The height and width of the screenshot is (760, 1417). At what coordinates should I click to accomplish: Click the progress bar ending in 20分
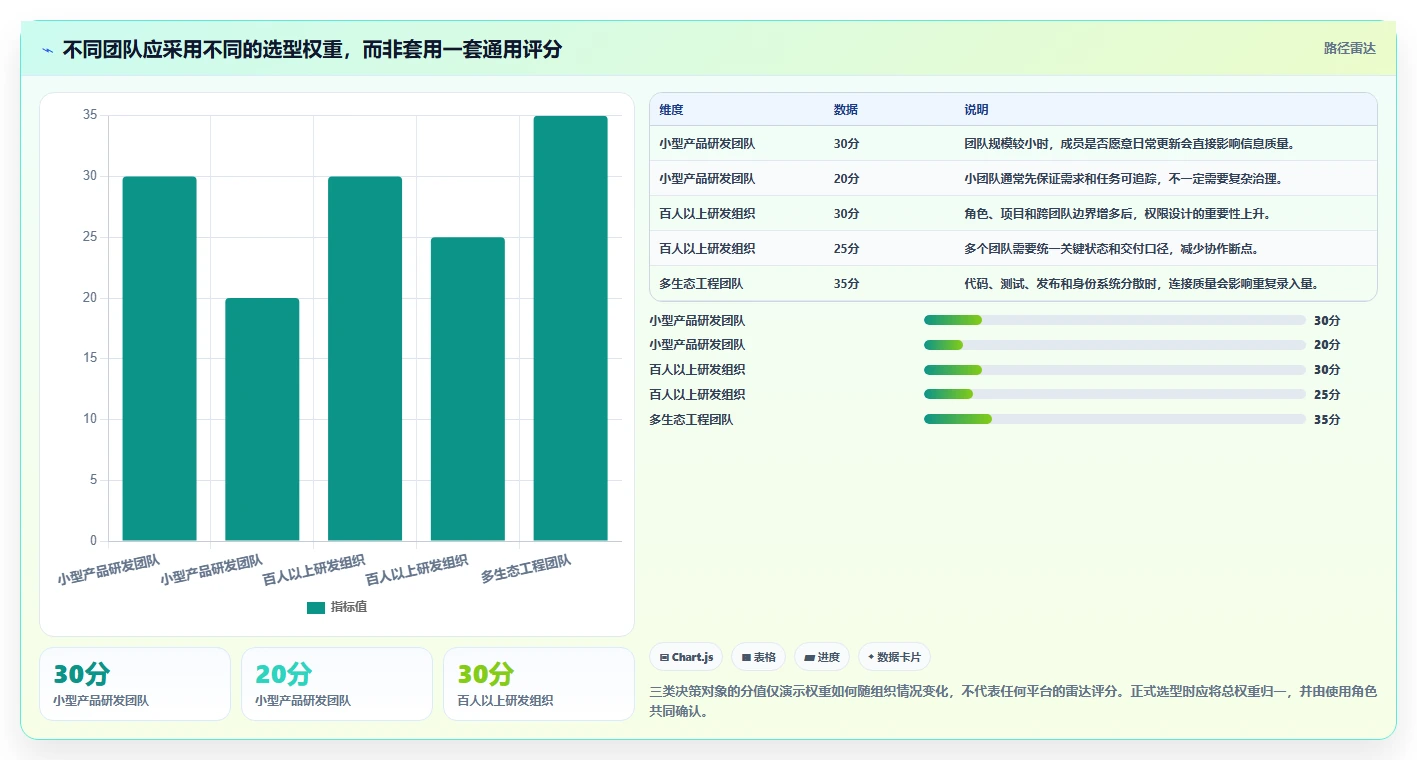point(1115,345)
